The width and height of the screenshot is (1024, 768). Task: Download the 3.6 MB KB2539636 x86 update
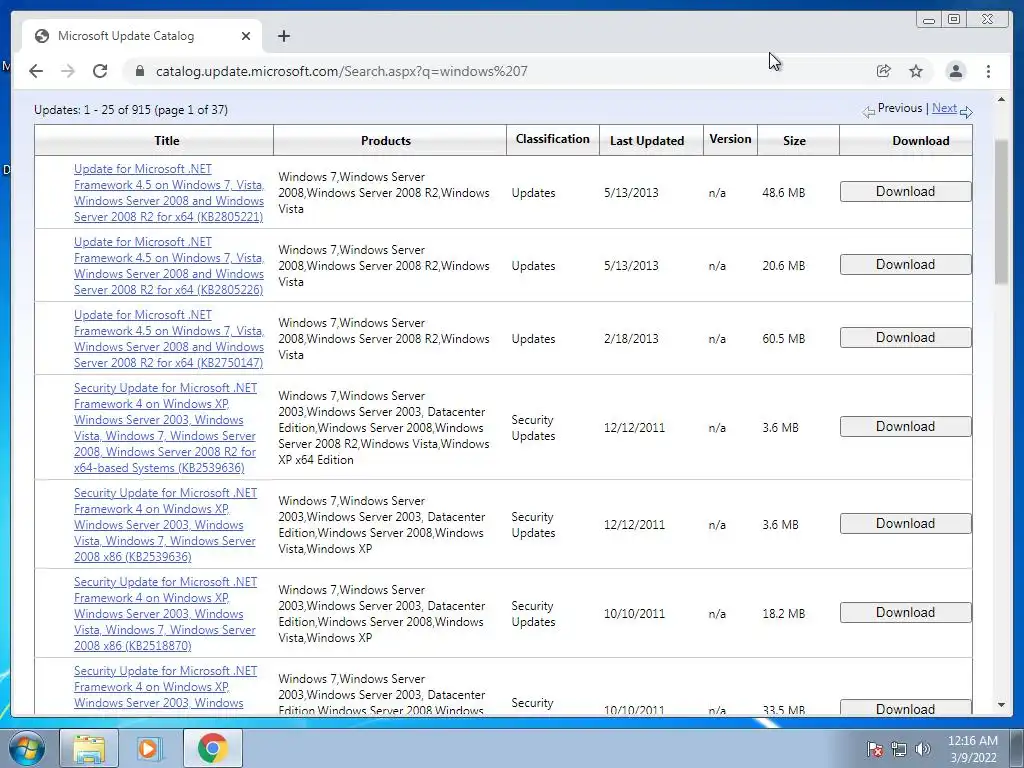[x=905, y=523]
